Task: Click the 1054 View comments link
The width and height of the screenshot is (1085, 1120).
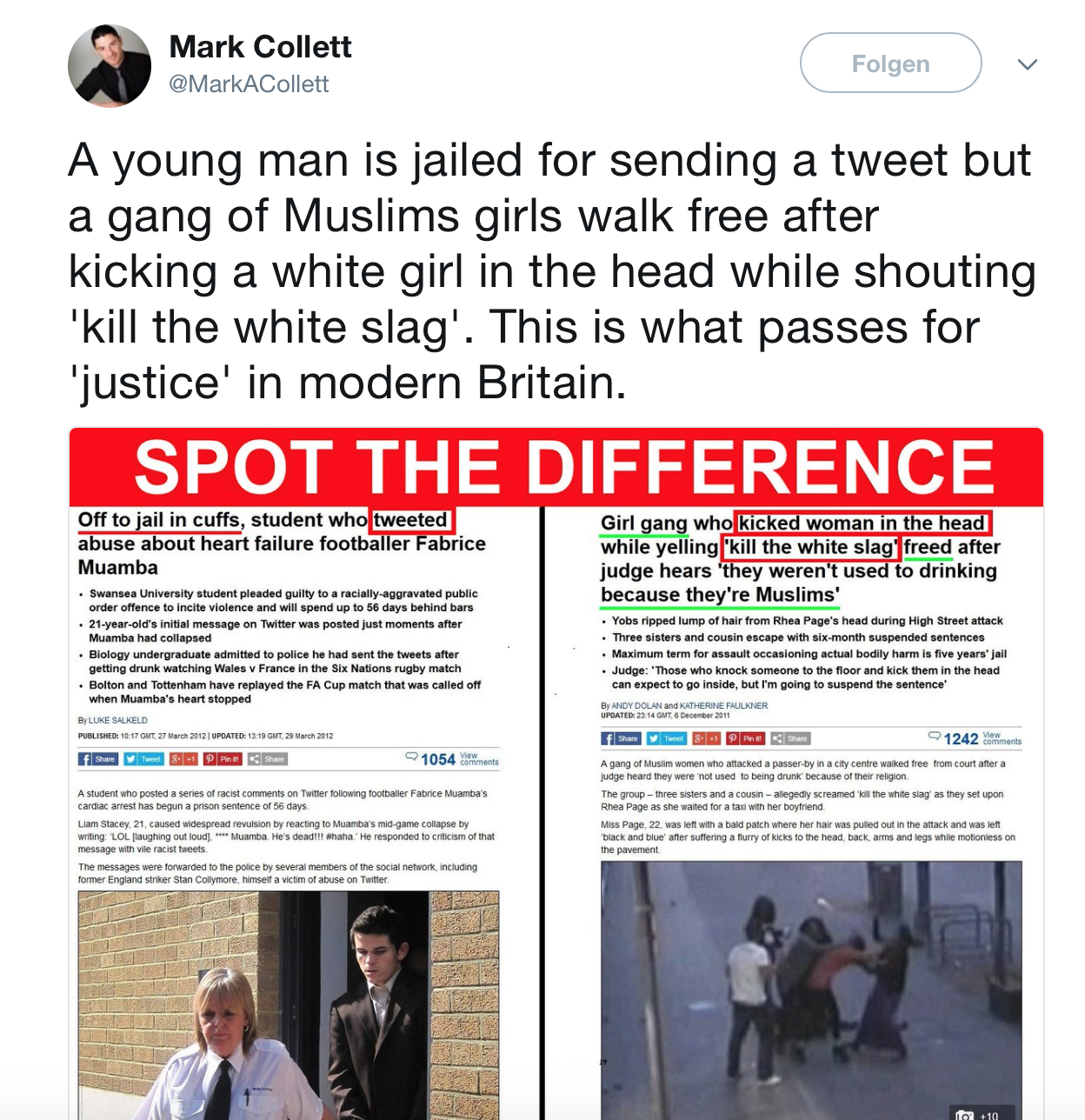Action: coord(452,759)
